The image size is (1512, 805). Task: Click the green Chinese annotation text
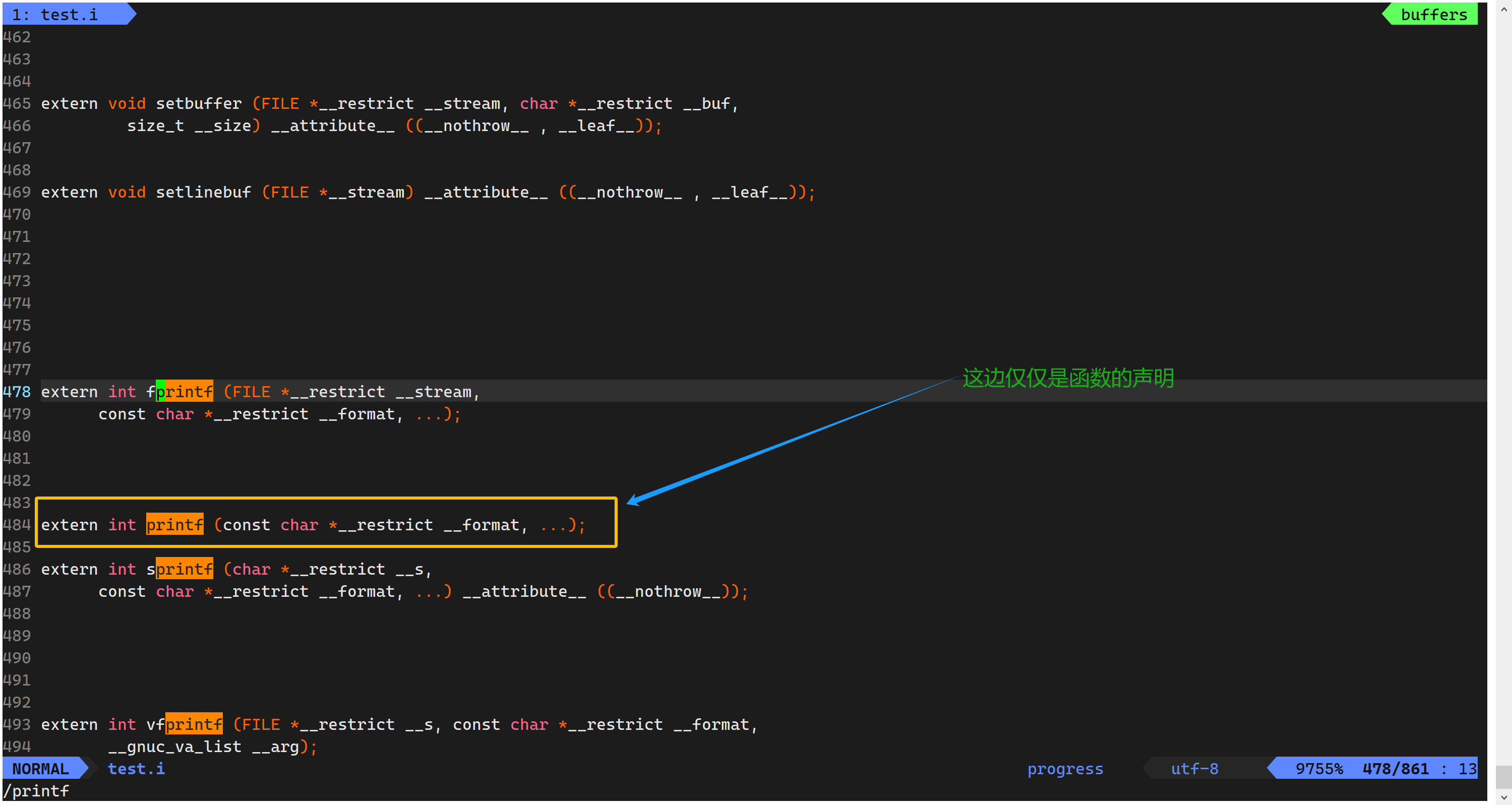1068,378
